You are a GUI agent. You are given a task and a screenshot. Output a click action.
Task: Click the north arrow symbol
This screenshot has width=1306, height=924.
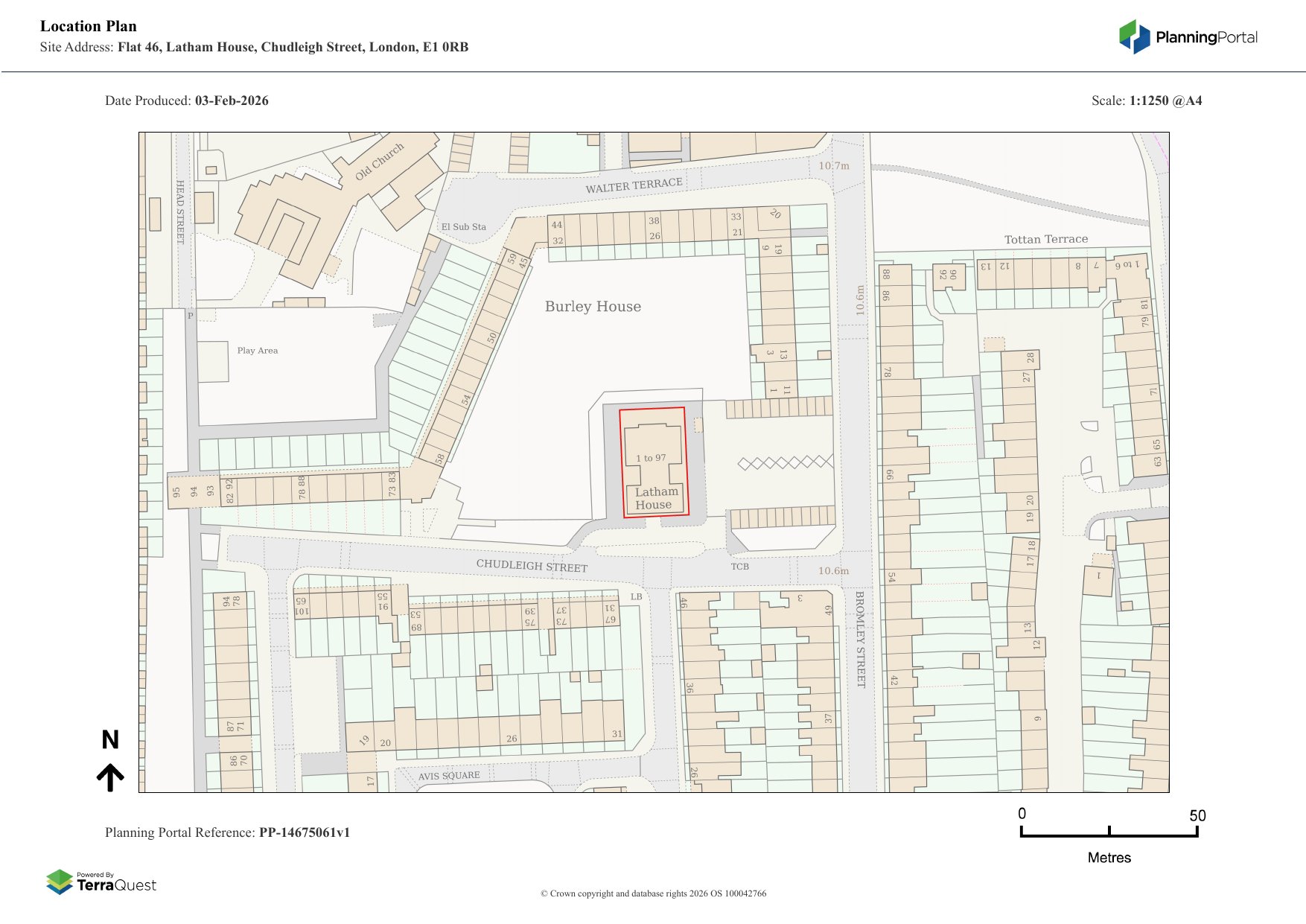[110, 777]
